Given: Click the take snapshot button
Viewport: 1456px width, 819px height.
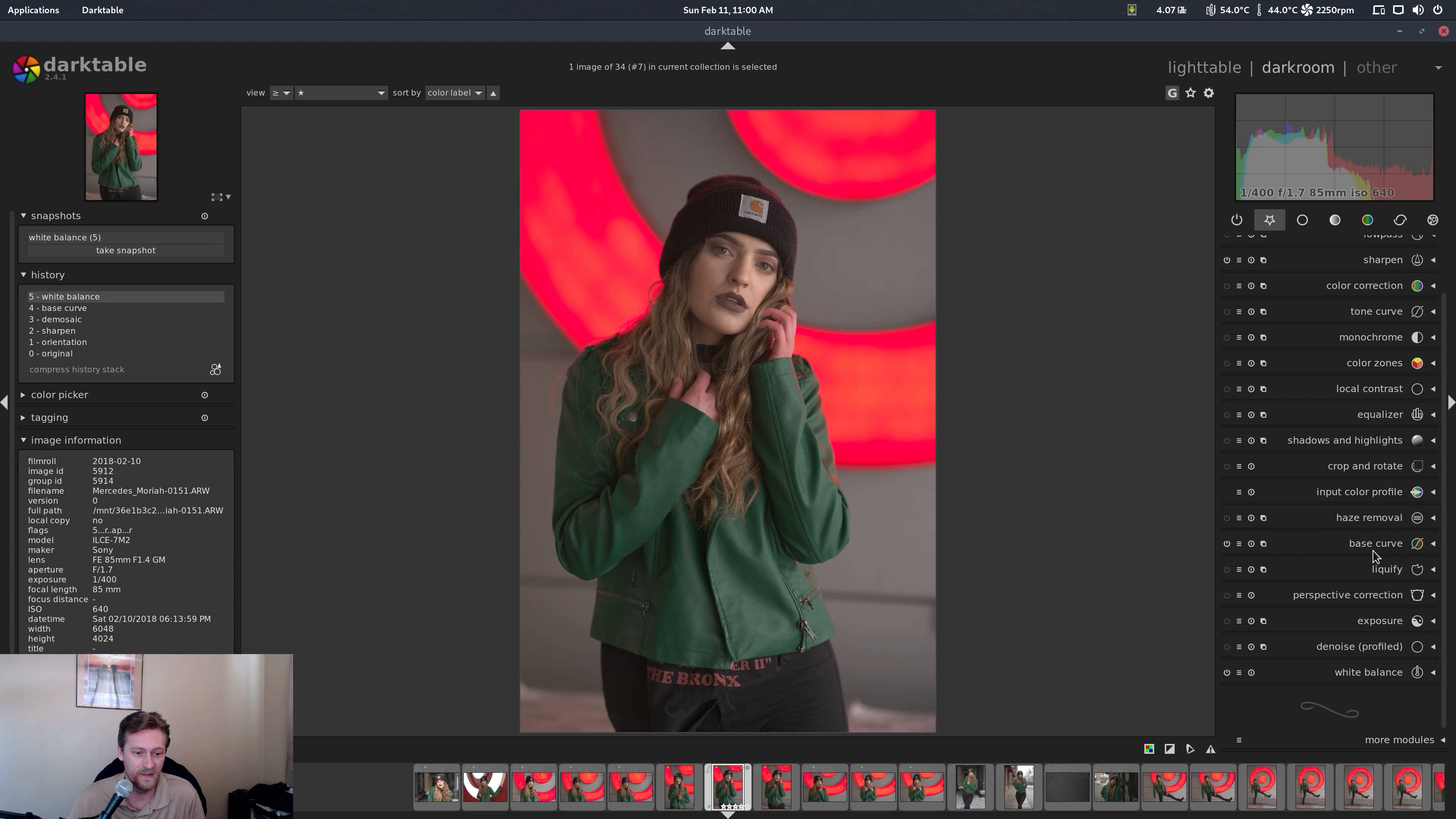Looking at the screenshot, I should [126, 250].
